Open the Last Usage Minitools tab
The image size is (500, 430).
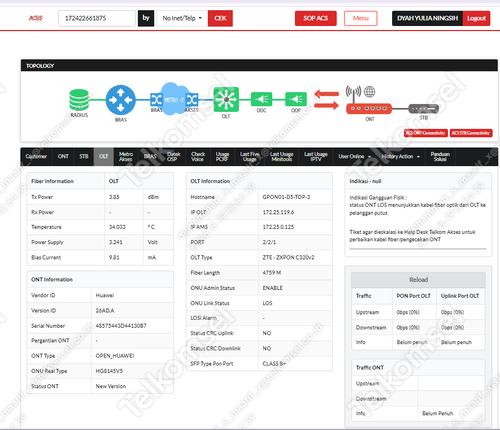click(282, 156)
